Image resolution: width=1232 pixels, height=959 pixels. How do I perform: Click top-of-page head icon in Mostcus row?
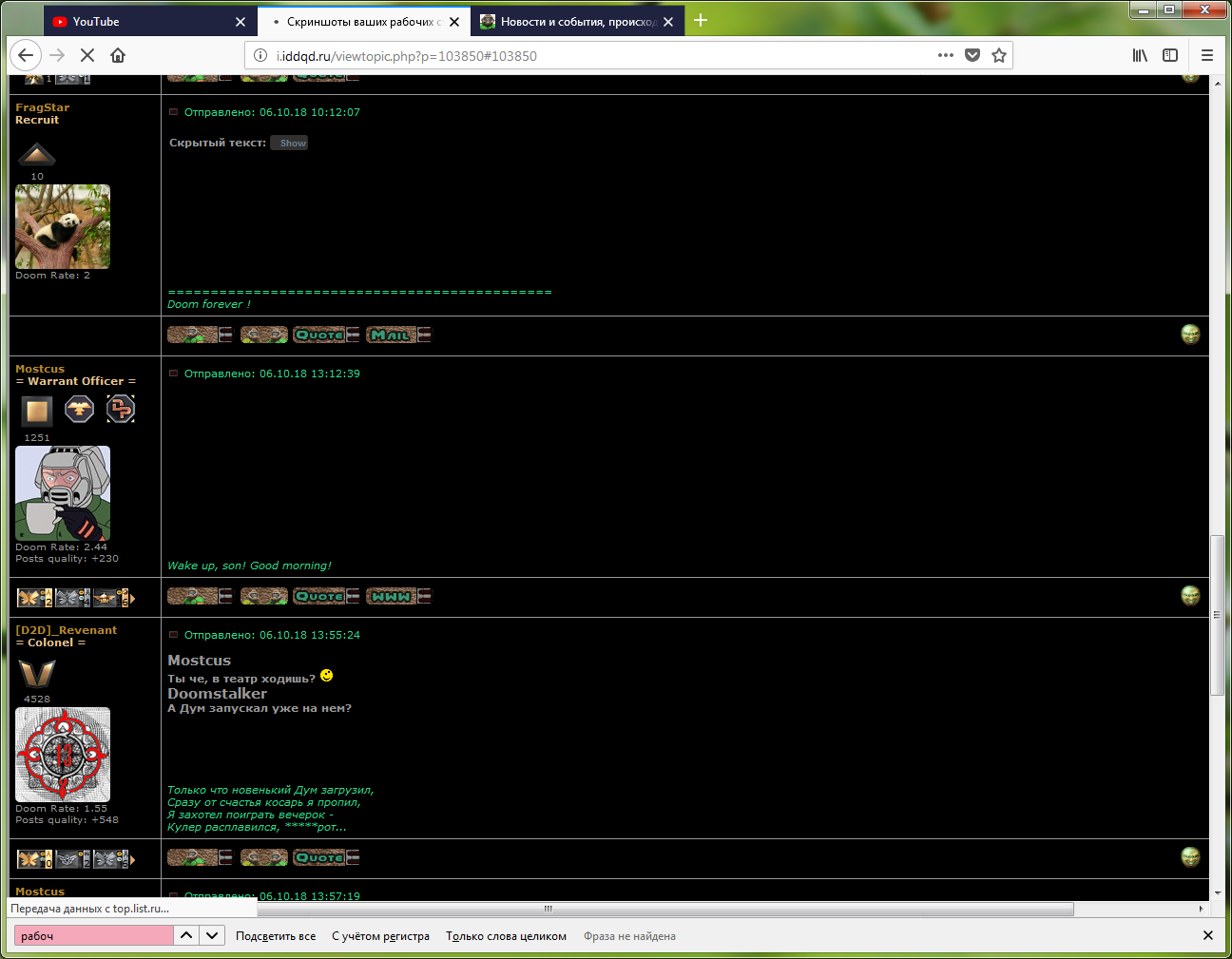(1190, 595)
